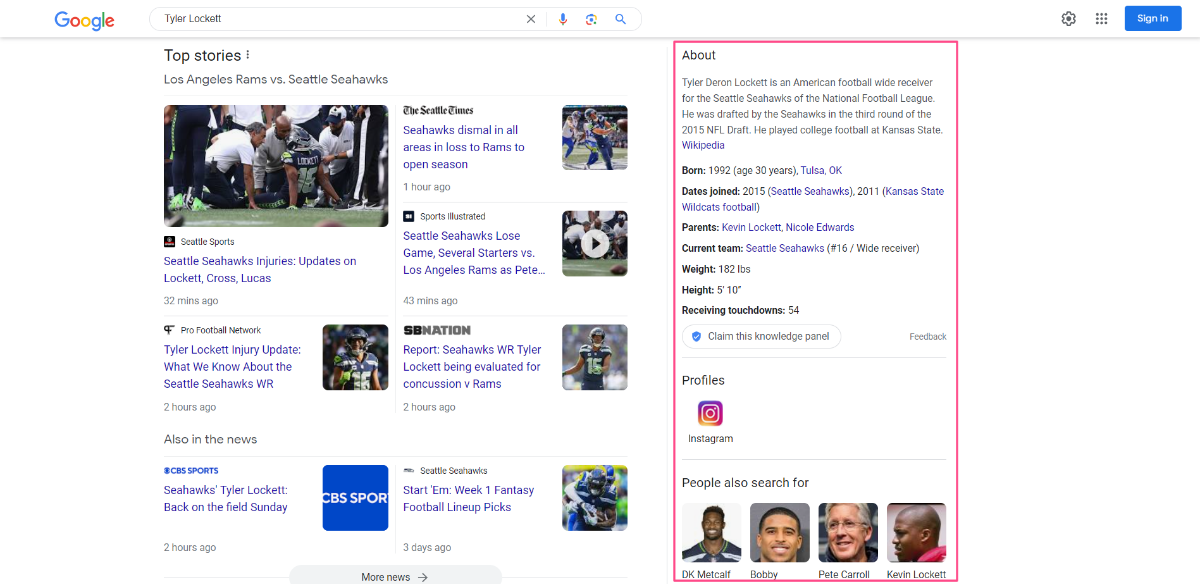This screenshot has width=1200, height=584.
Task: Start voice search with the microphone icon
Action: click(563, 19)
